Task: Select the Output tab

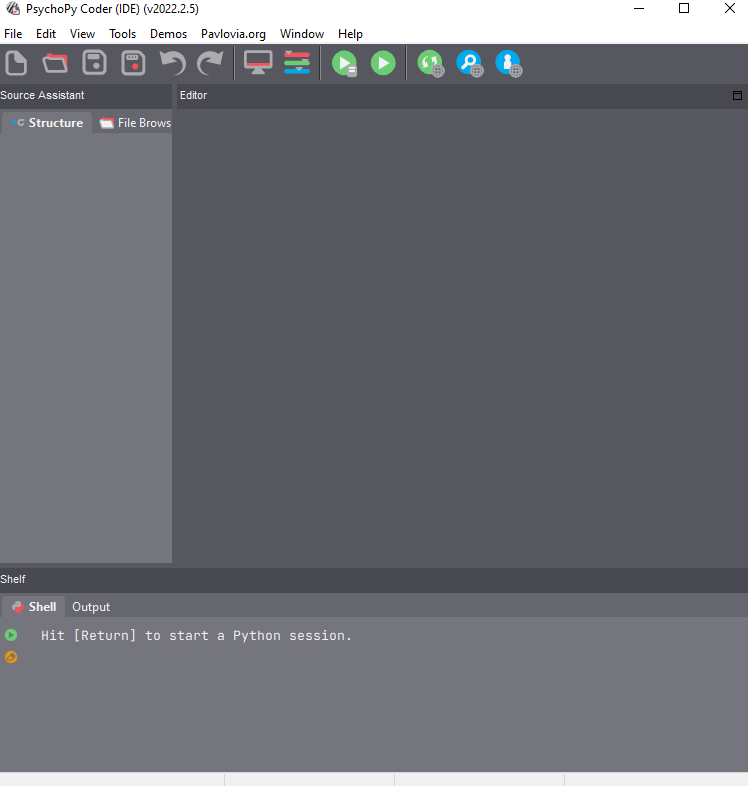Action: click(x=91, y=607)
